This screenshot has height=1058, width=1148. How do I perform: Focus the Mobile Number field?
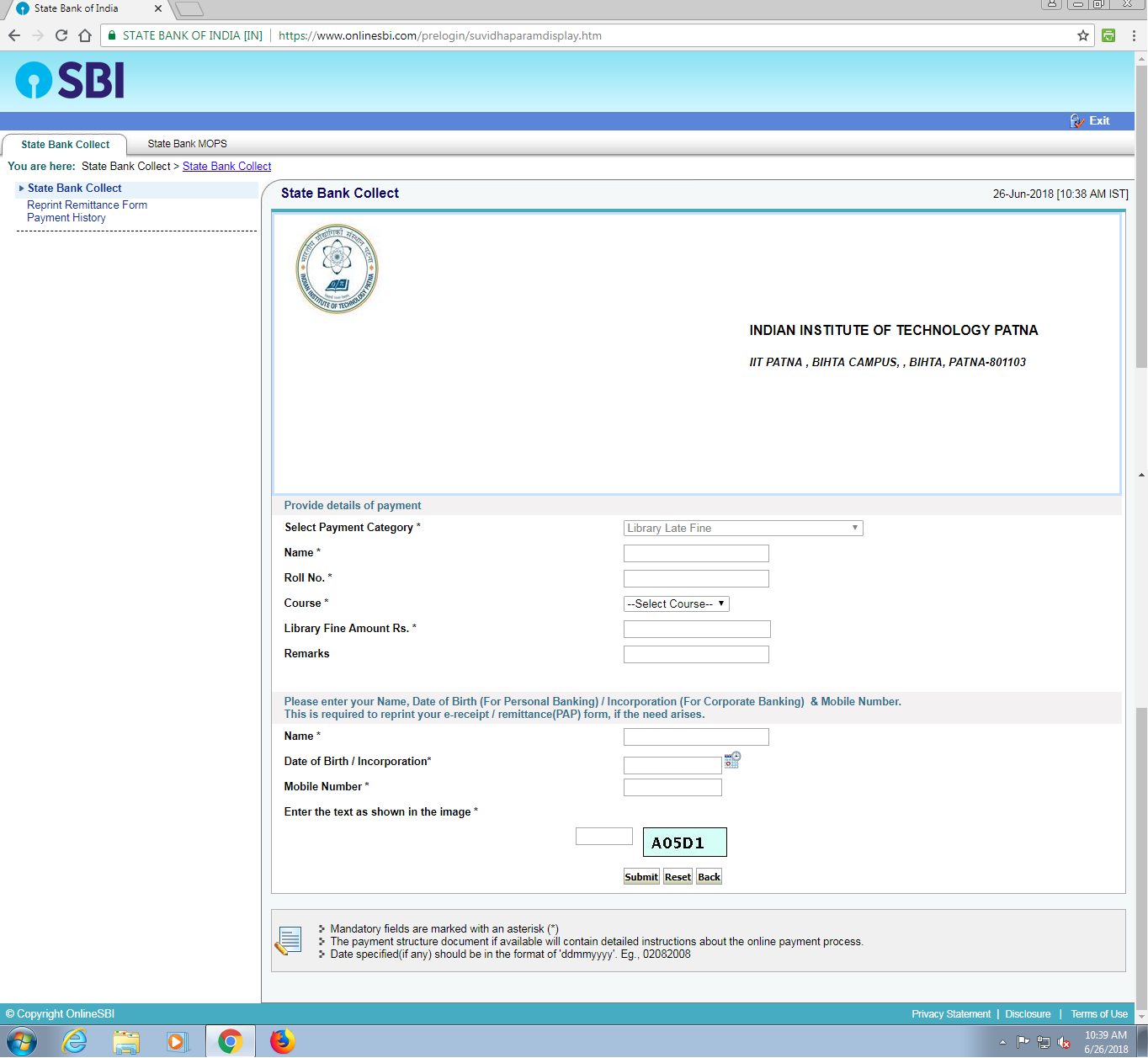click(x=672, y=788)
